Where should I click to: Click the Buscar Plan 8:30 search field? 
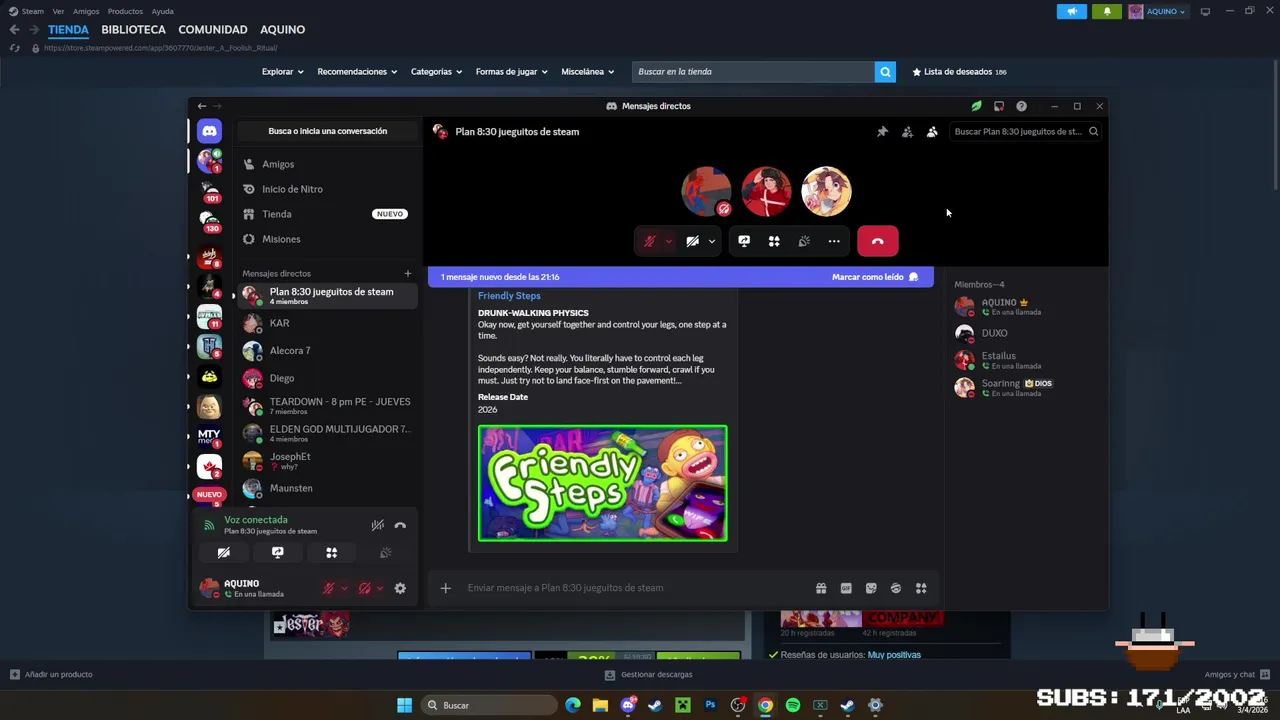click(x=1025, y=131)
